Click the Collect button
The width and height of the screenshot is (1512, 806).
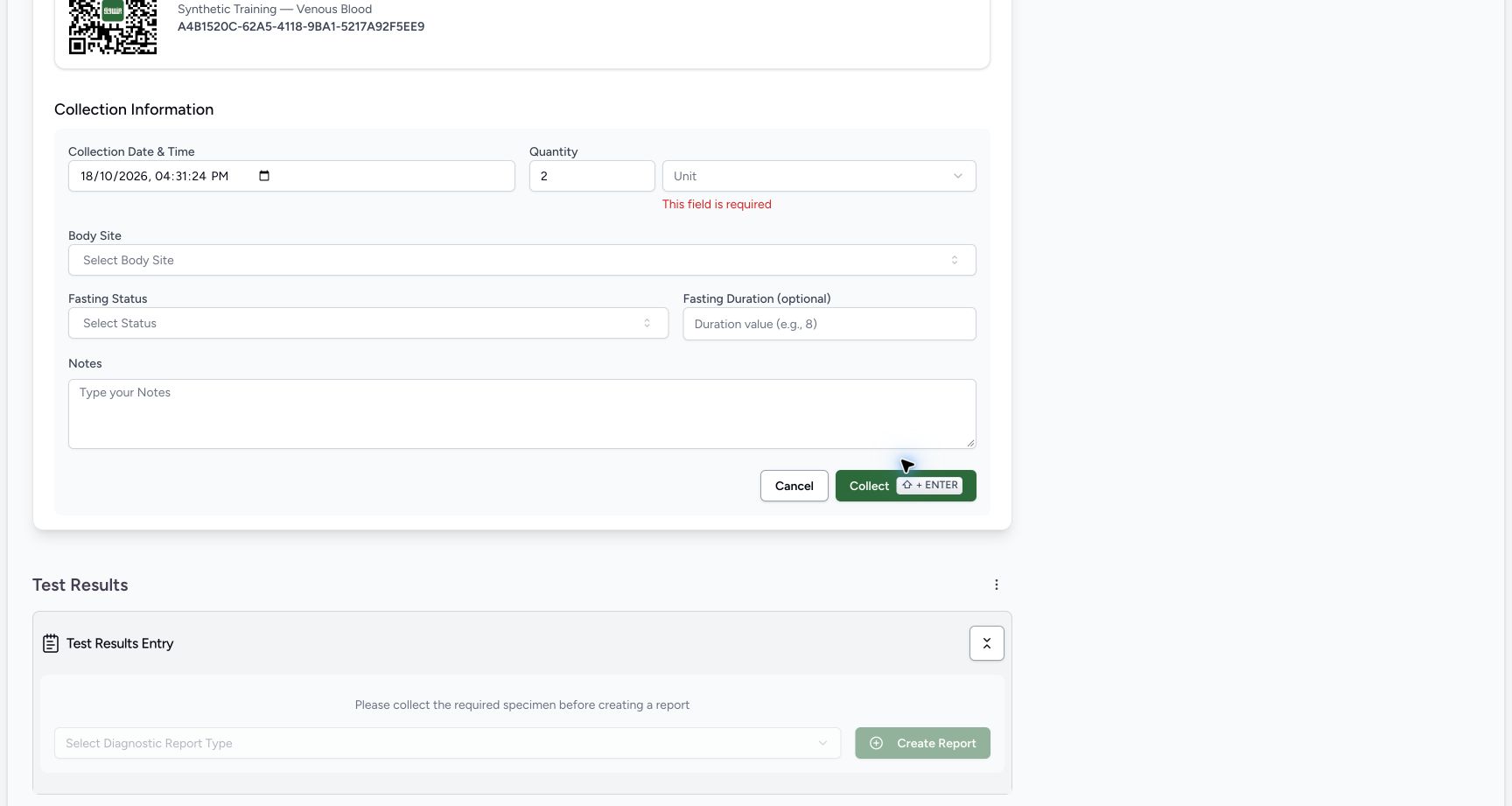(x=906, y=486)
